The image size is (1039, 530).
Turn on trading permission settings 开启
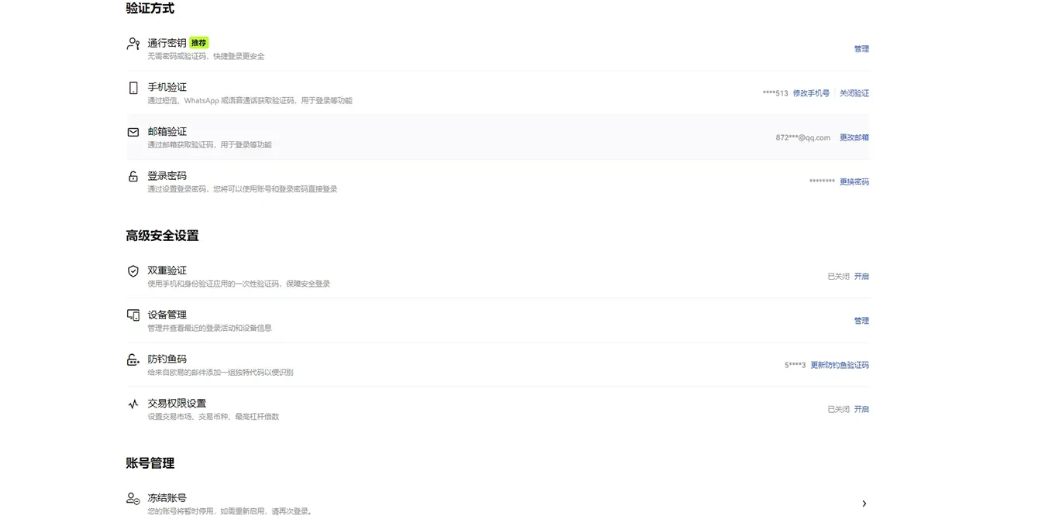pos(861,409)
